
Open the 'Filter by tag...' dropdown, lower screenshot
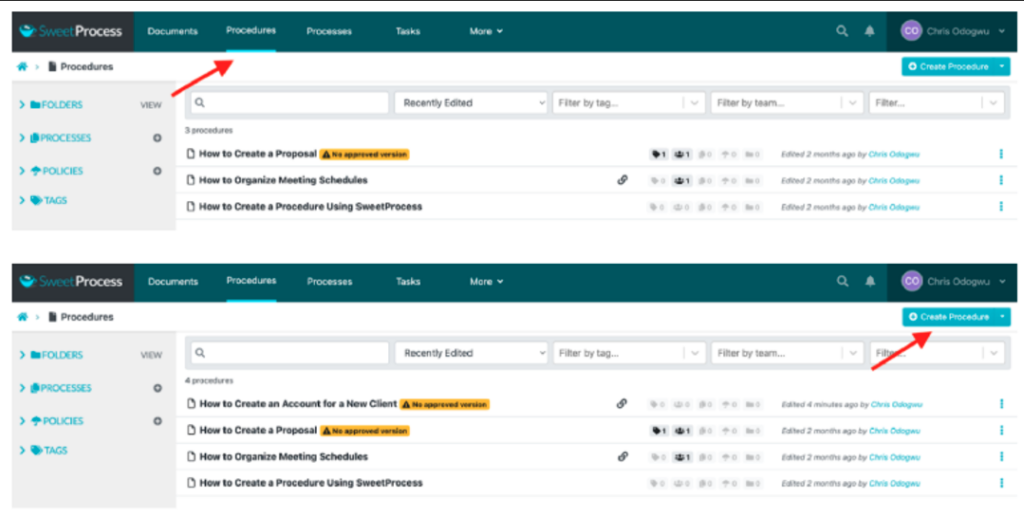coord(629,353)
